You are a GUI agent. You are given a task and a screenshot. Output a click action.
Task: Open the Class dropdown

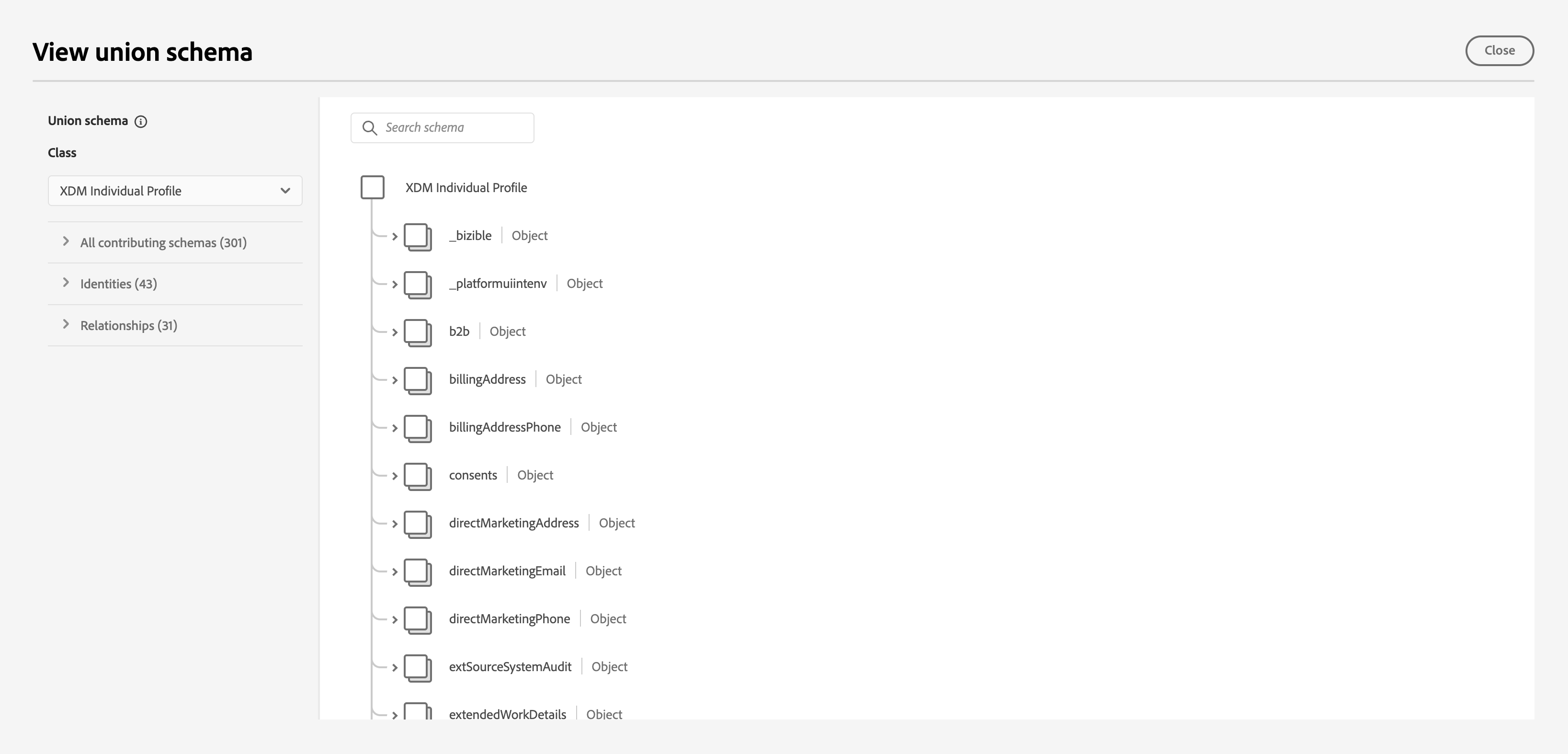(x=175, y=191)
